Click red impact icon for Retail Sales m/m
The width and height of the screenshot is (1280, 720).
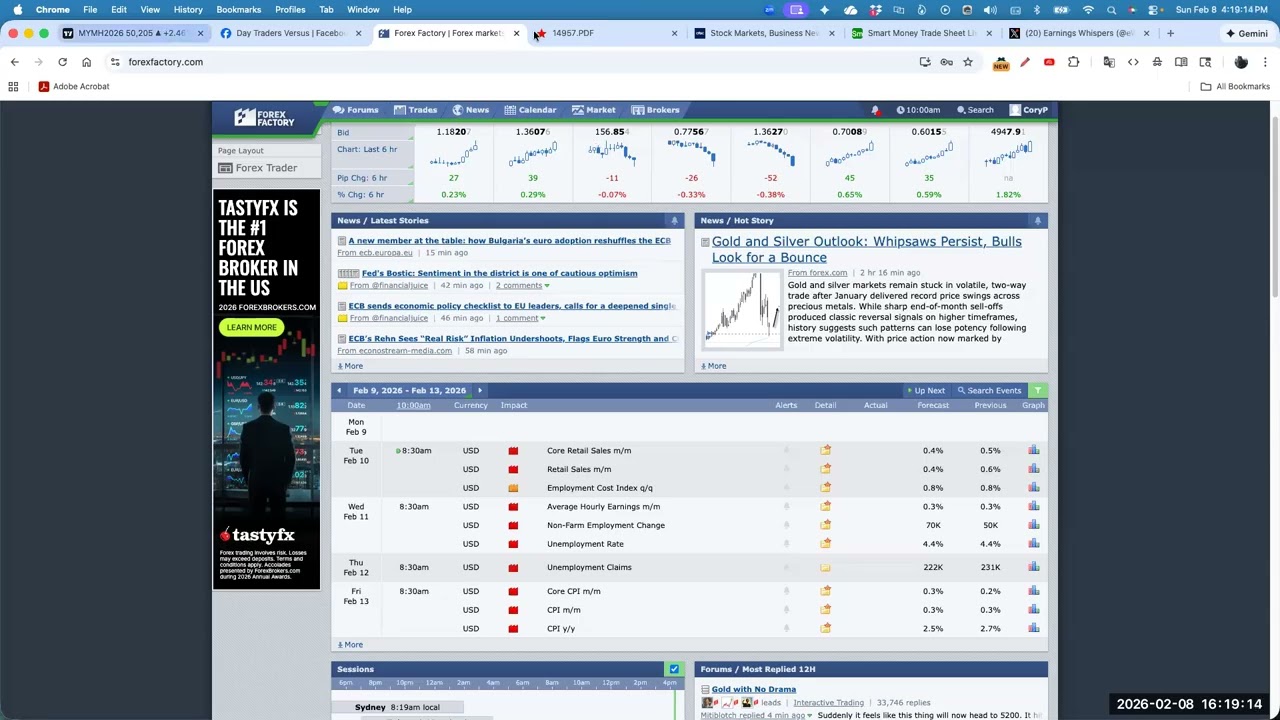(513, 469)
